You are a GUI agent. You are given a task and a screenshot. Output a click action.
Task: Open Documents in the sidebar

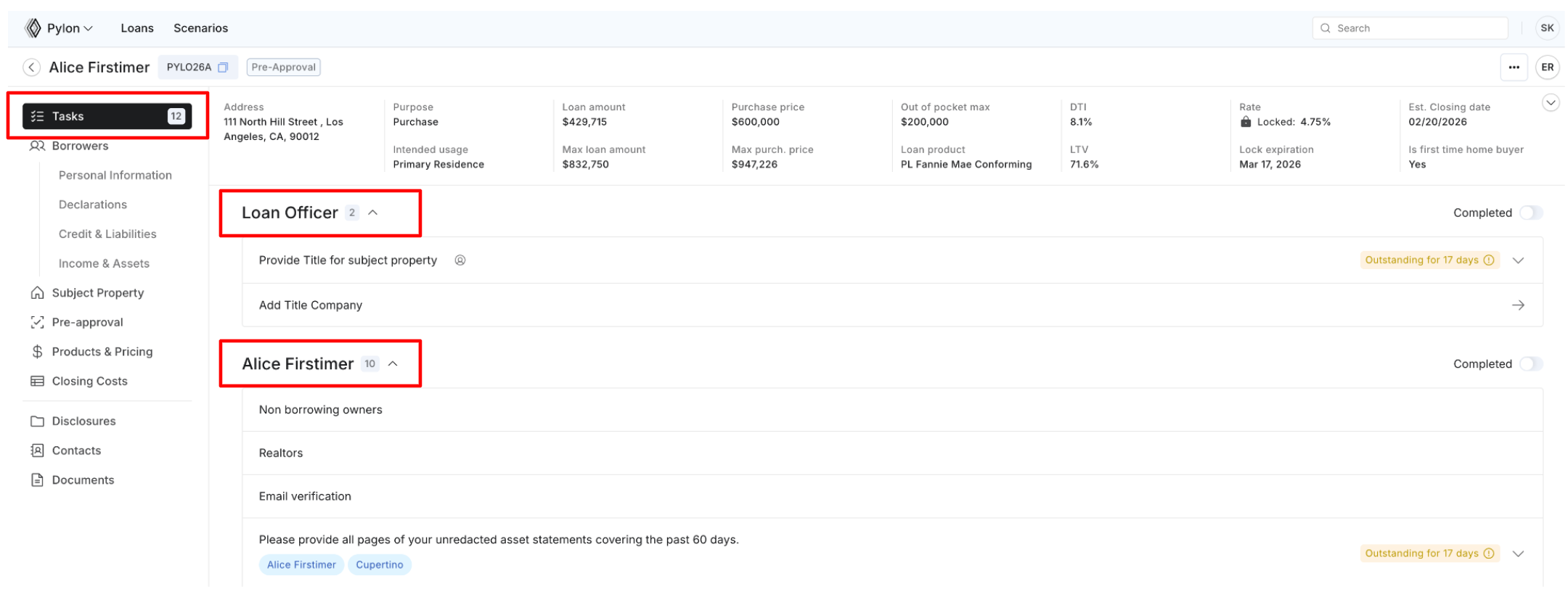tap(83, 479)
